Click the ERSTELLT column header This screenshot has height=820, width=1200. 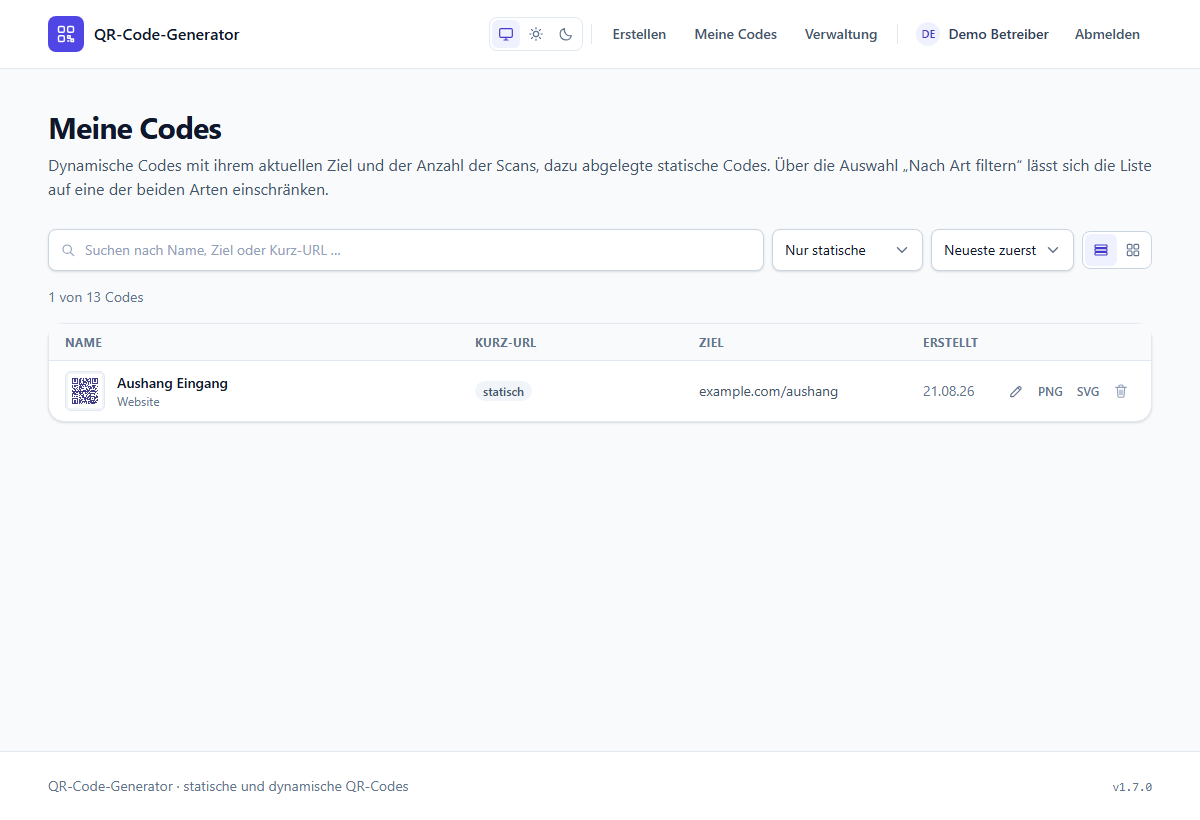click(x=950, y=343)
